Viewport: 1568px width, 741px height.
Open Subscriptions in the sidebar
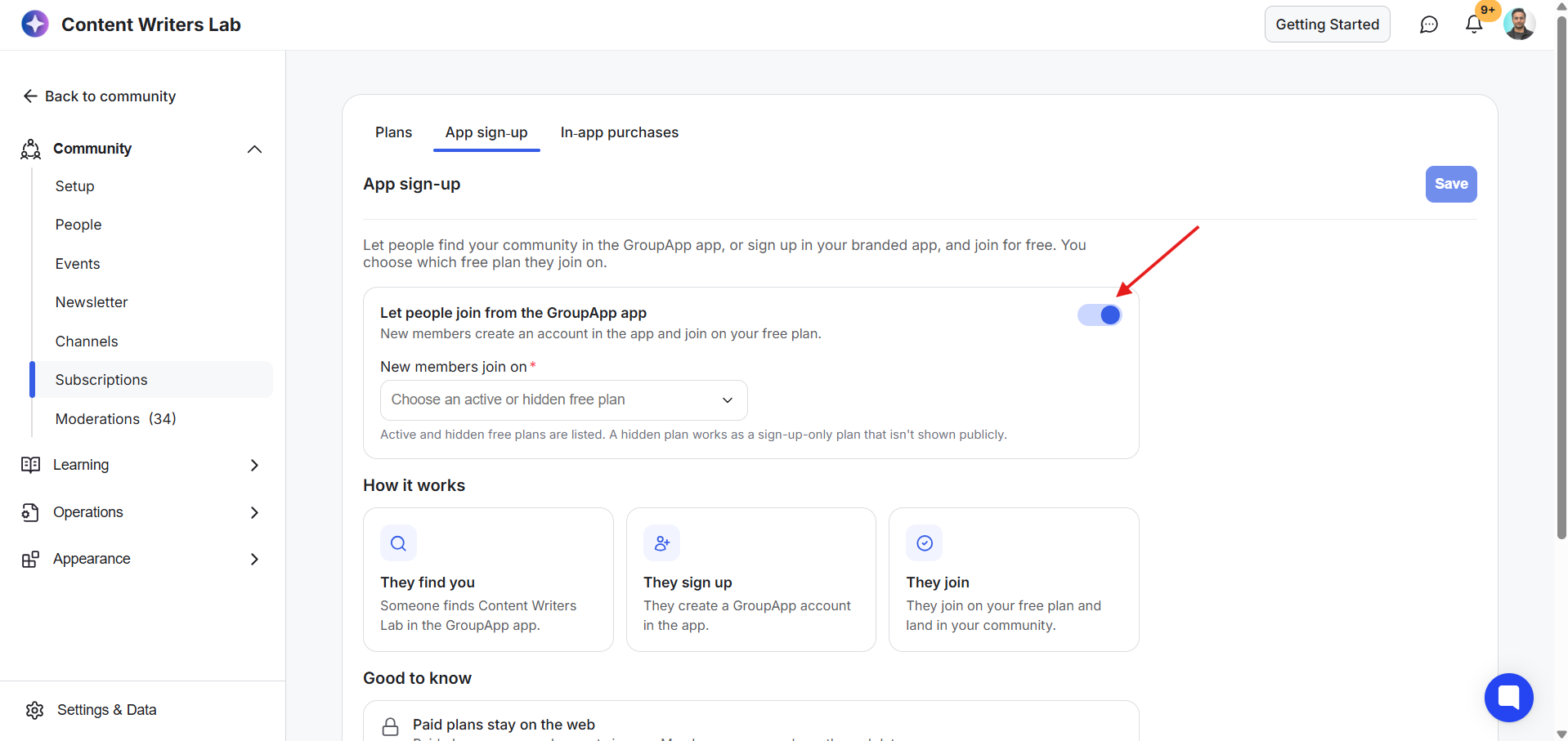click(x=151, y=380)
